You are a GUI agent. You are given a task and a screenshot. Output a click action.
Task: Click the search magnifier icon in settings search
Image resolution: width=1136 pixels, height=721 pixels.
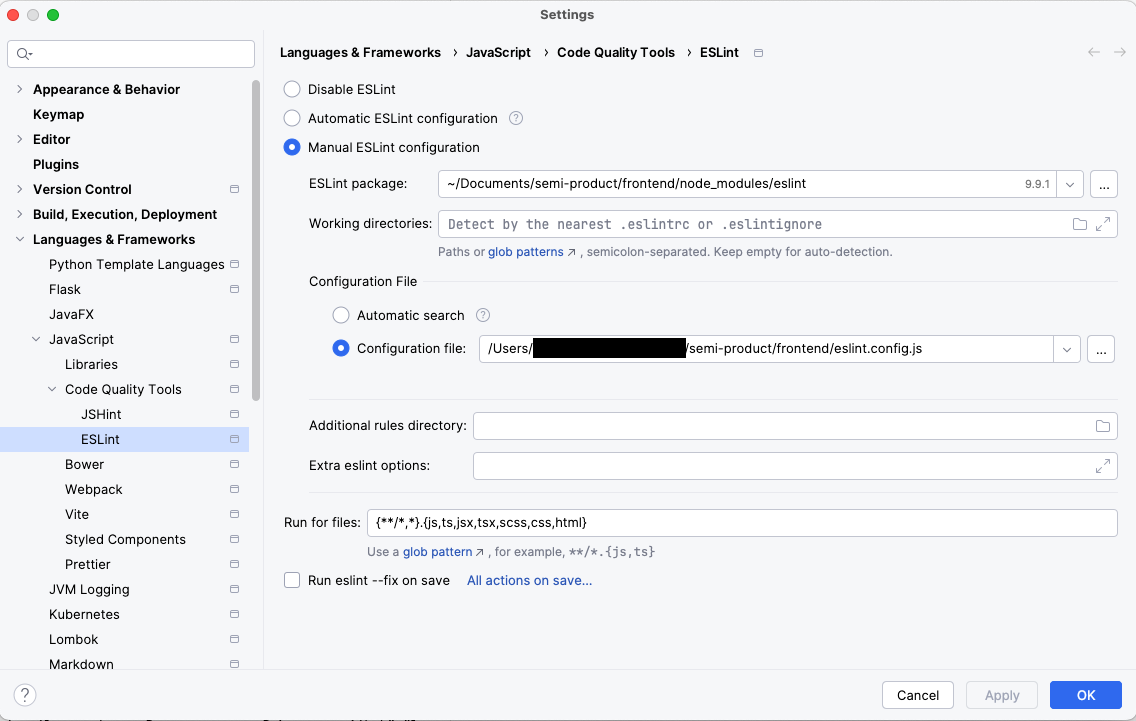coord(24,54)
